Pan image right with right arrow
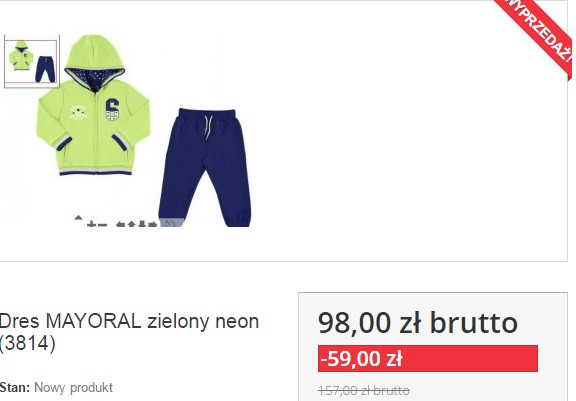576x401 pixels. click(x=153, y=224)
